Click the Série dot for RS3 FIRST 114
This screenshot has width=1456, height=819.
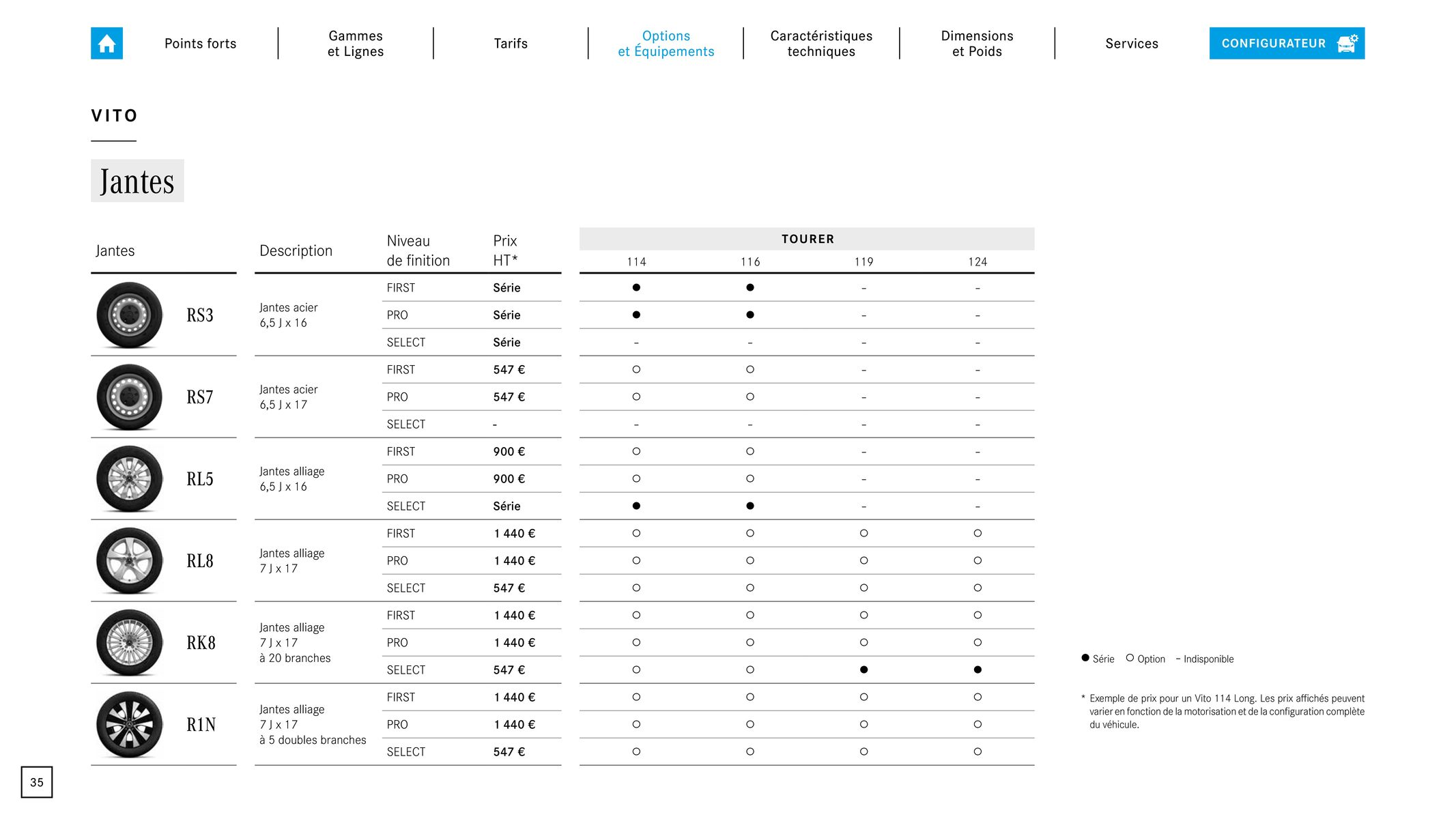(636, 287)
